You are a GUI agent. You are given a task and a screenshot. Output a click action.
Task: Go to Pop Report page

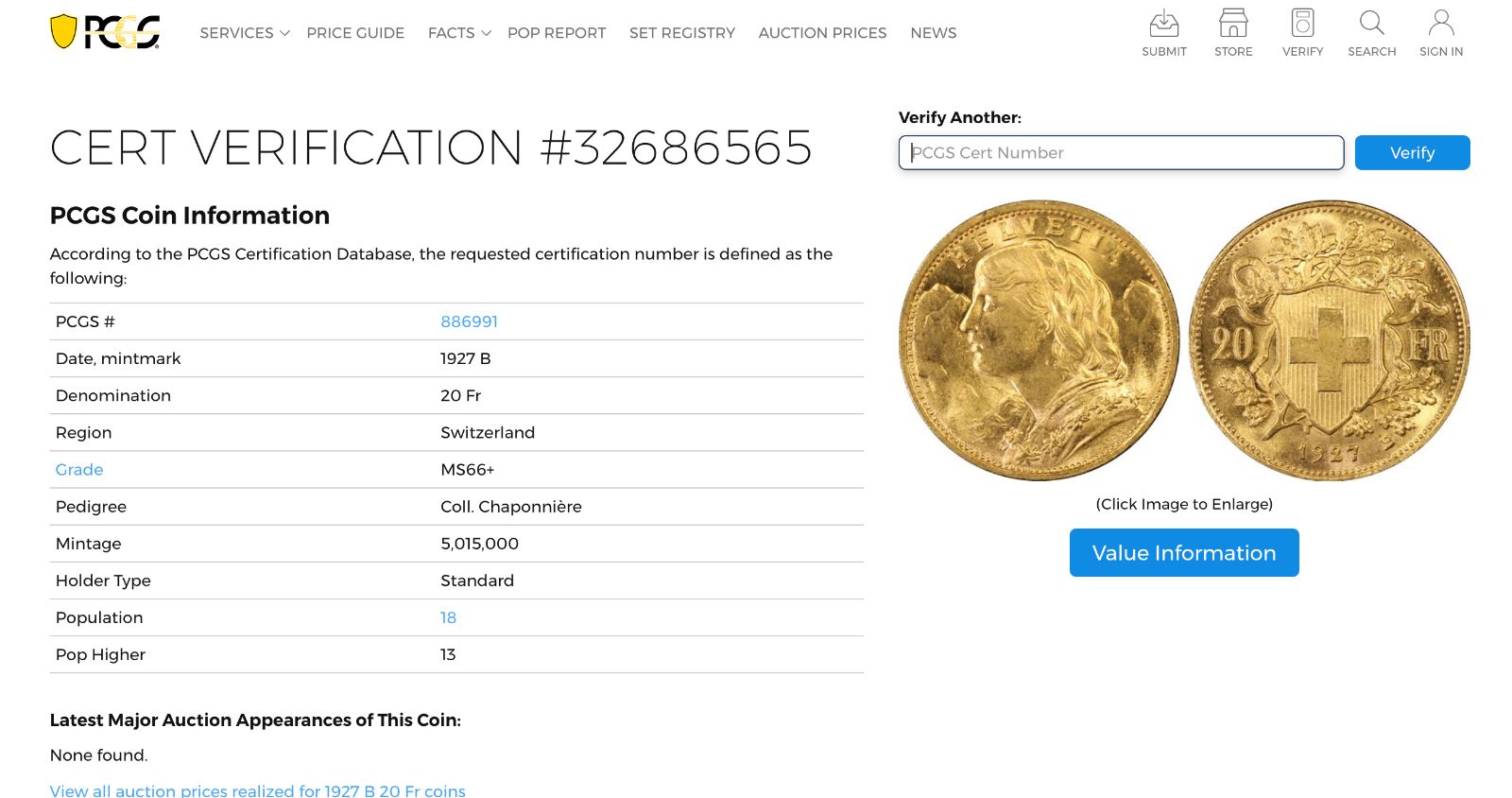[x=557, y=33]
